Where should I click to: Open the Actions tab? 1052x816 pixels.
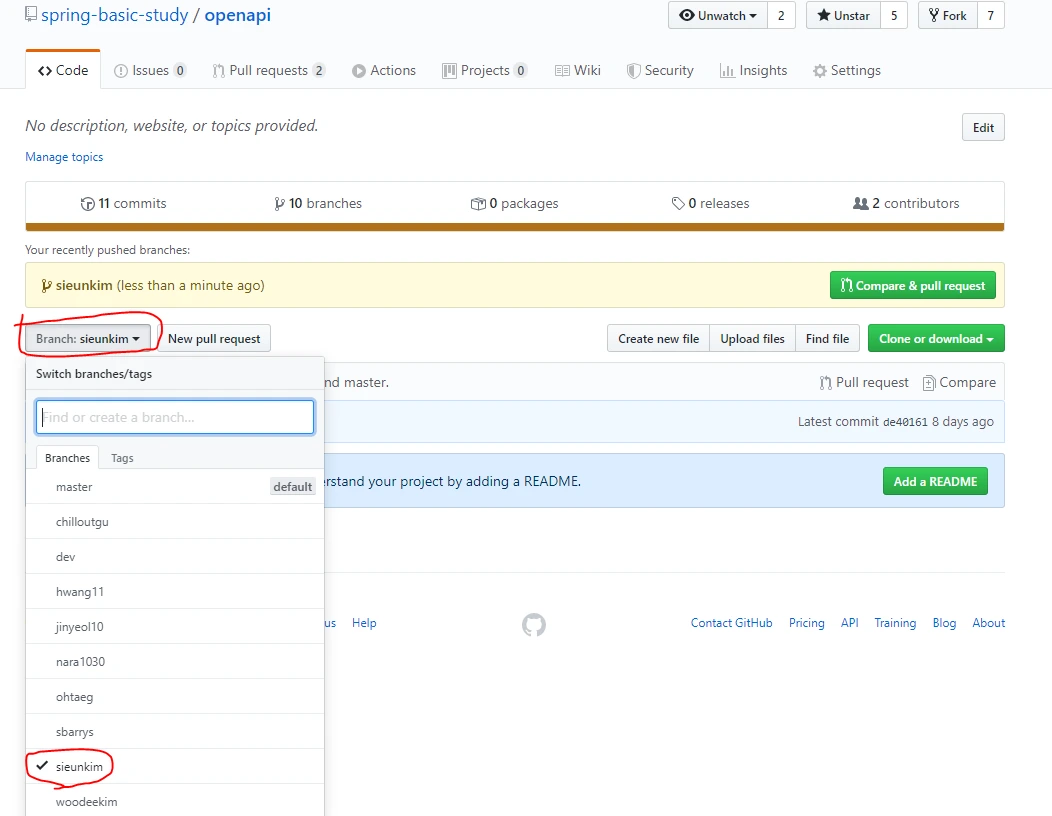point(384,70)
